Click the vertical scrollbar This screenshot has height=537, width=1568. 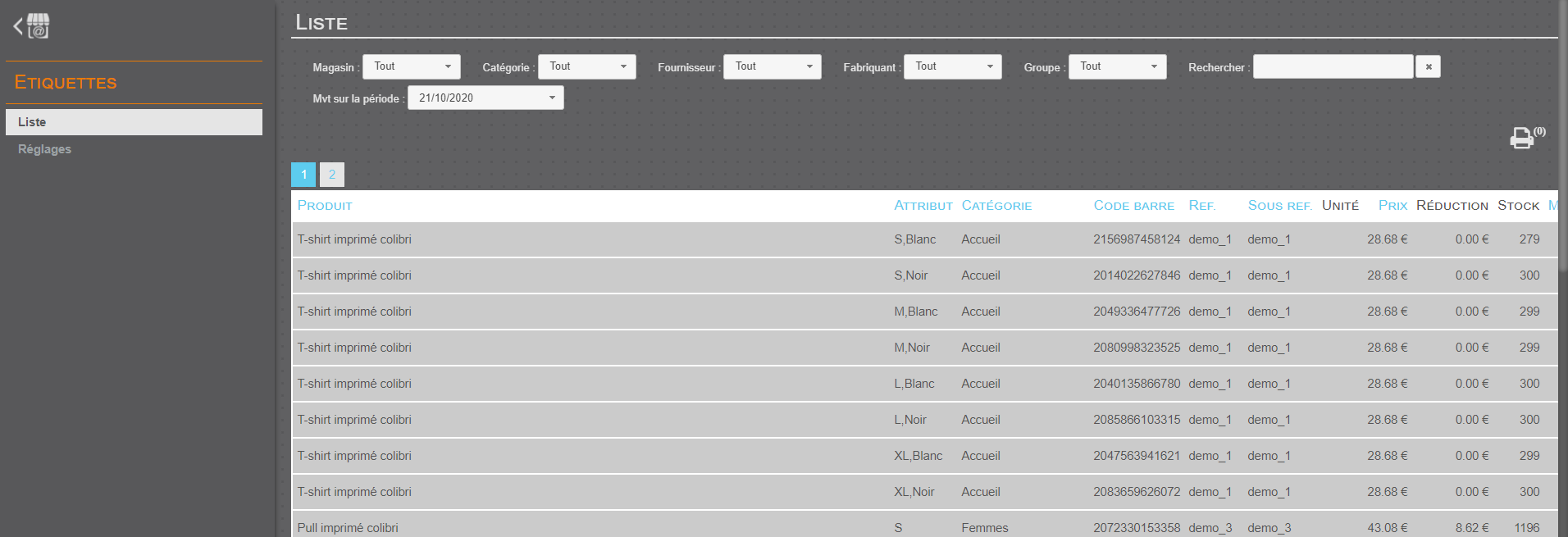click(x=1563, y=135)
